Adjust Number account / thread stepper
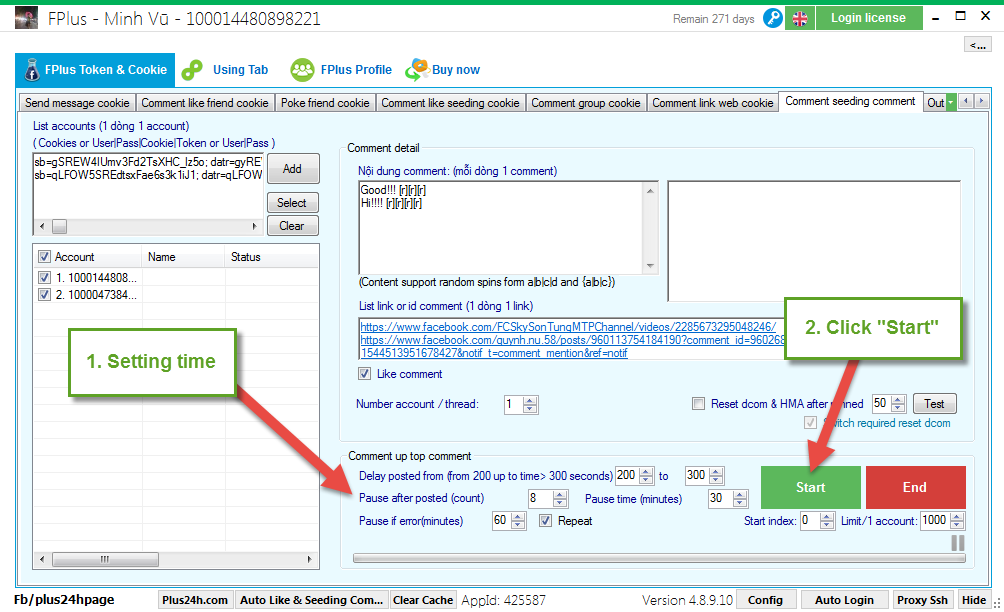 (x=530, y=405)
